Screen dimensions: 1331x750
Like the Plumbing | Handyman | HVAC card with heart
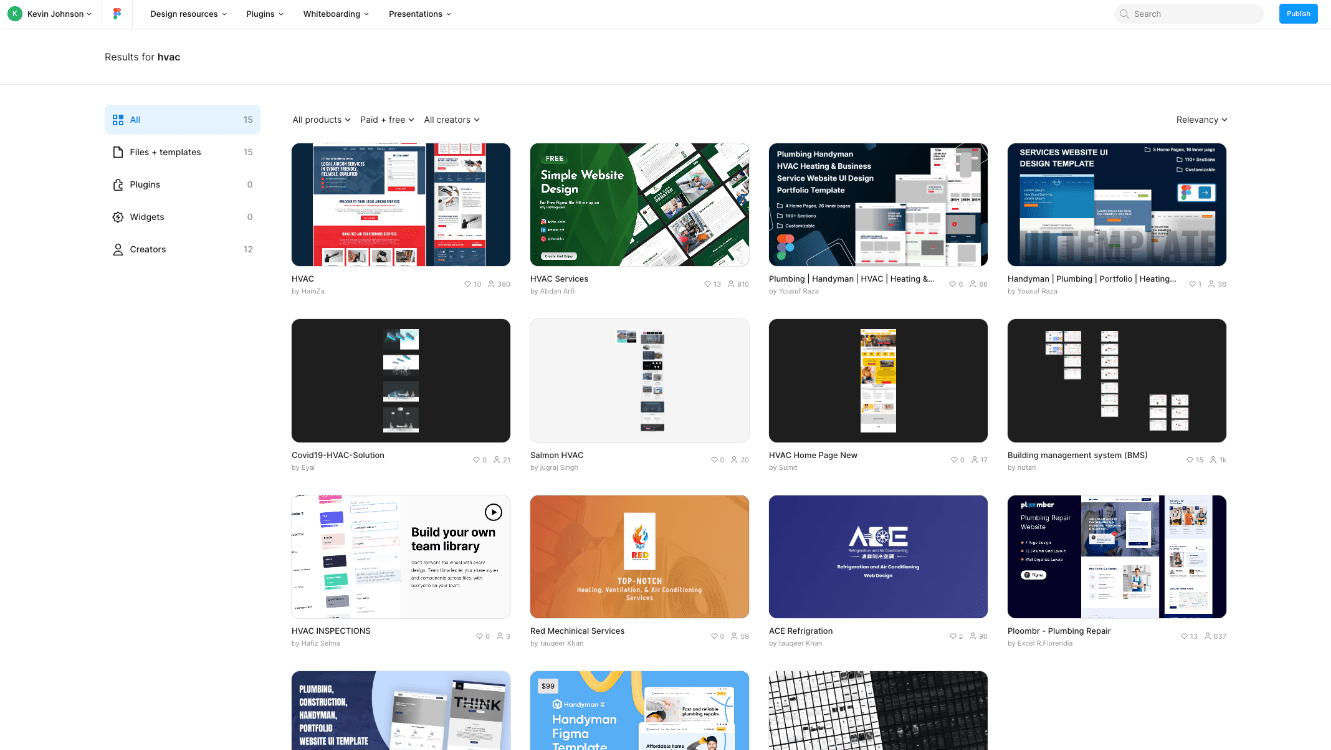coord(952,285)
